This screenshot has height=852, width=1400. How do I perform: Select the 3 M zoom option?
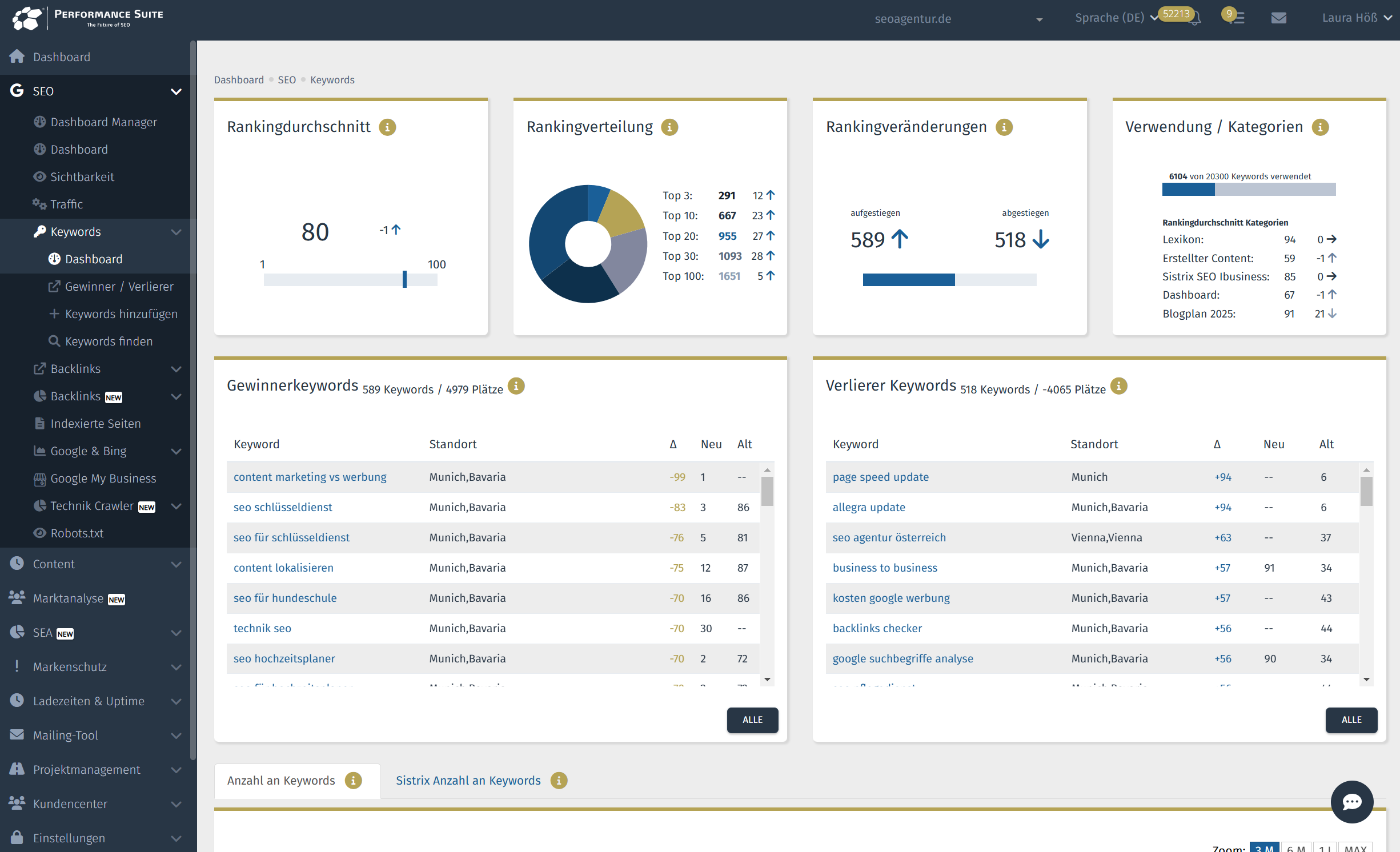1263,847
